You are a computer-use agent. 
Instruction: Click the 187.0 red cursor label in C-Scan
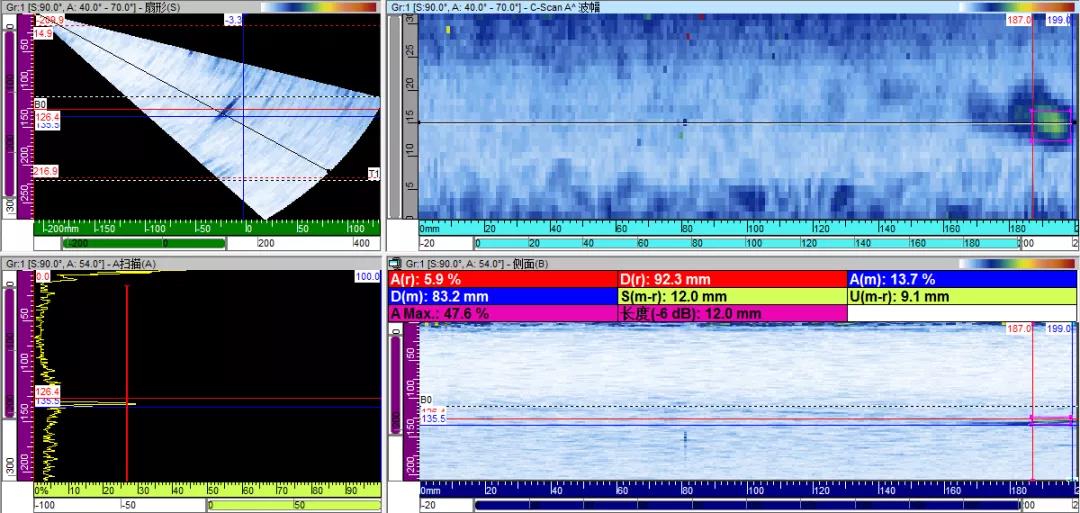point(1019,21)
